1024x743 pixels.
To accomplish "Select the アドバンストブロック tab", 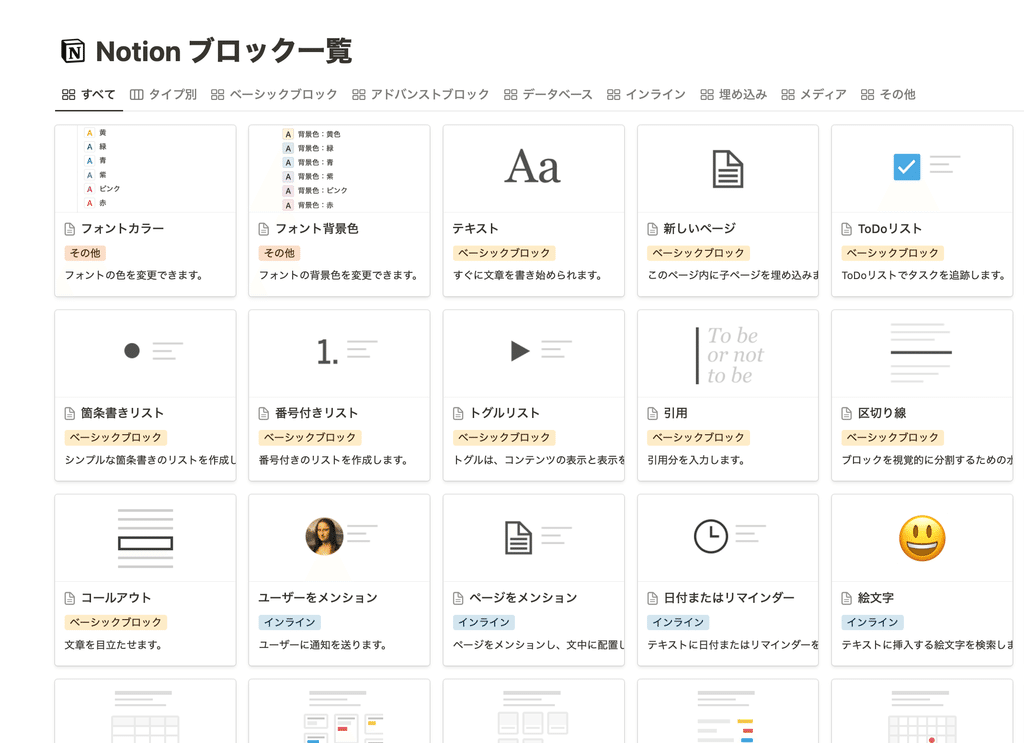I will (x=420, y=95).
